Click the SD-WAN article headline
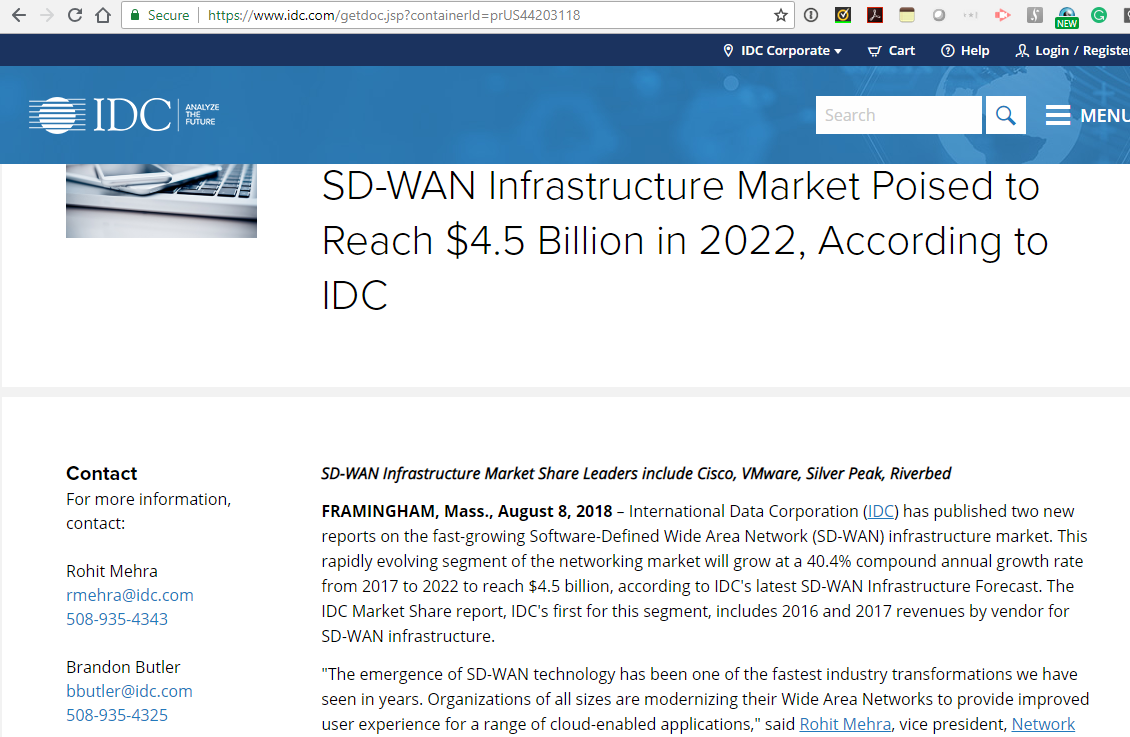The image size is (1130, 737). click(x=684, y=240)
